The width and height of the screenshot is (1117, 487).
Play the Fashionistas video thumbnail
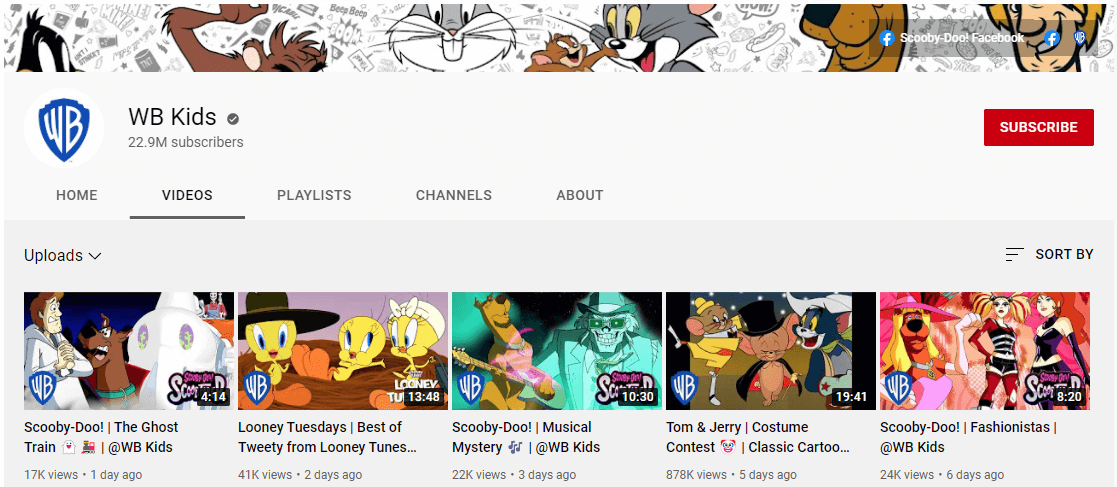[984, 351]
